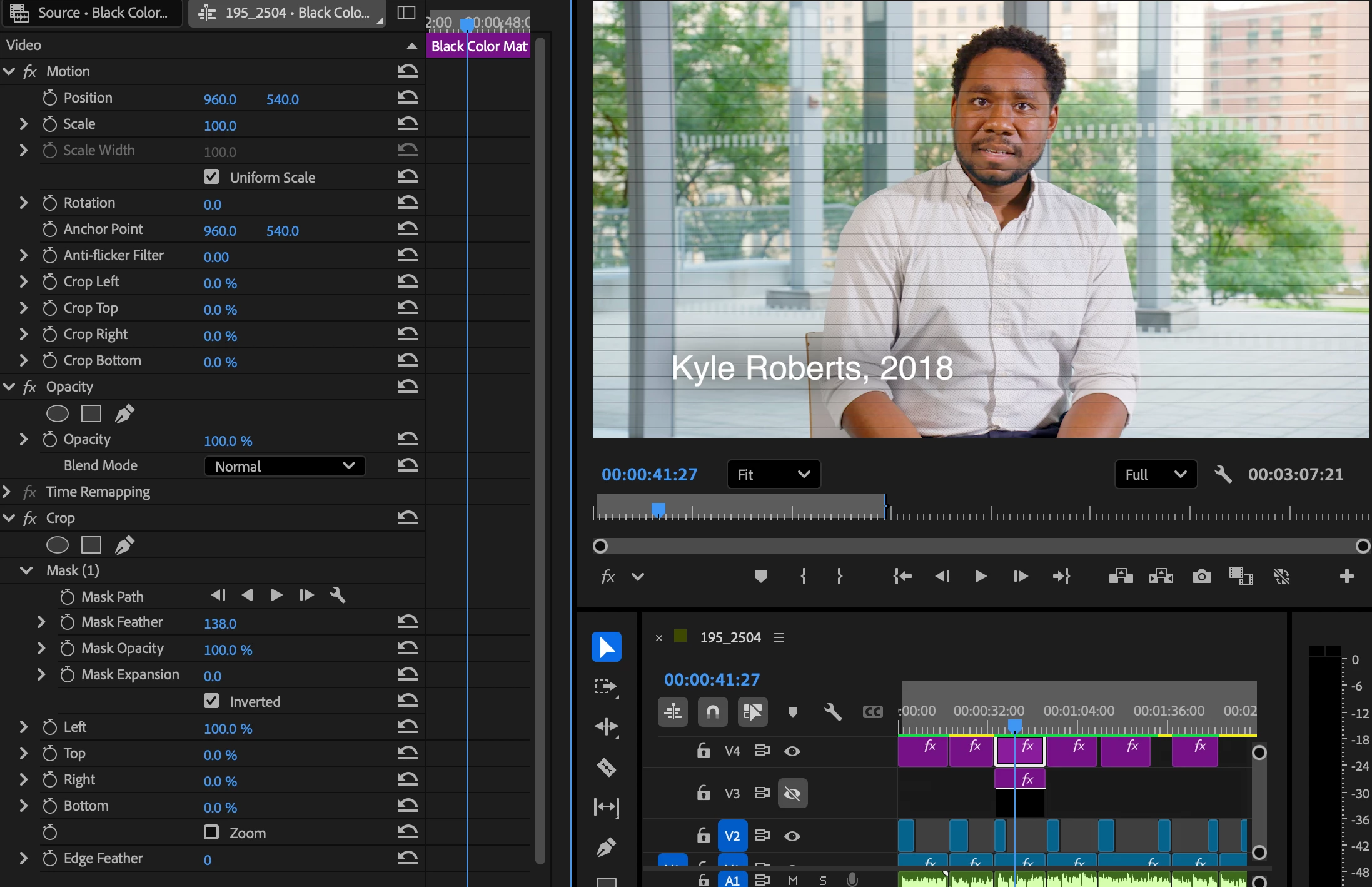The height and width of the screenshot is (887, 1372).
Task: Create ellipse mask under Opacity
Action: (x=58, y=413)
